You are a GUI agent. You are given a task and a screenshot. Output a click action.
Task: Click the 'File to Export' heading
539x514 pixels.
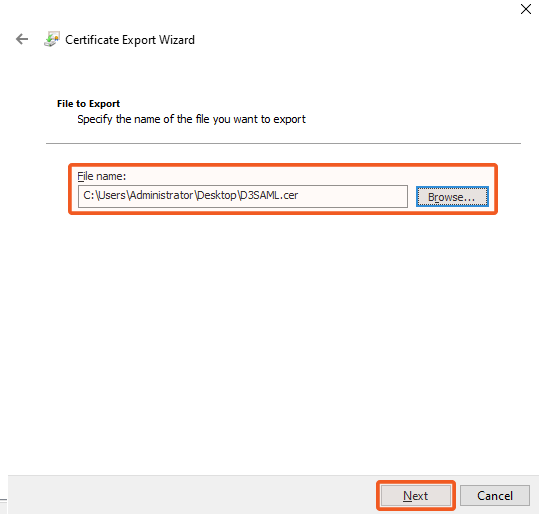pyautogui.click(x=88, y=103)
